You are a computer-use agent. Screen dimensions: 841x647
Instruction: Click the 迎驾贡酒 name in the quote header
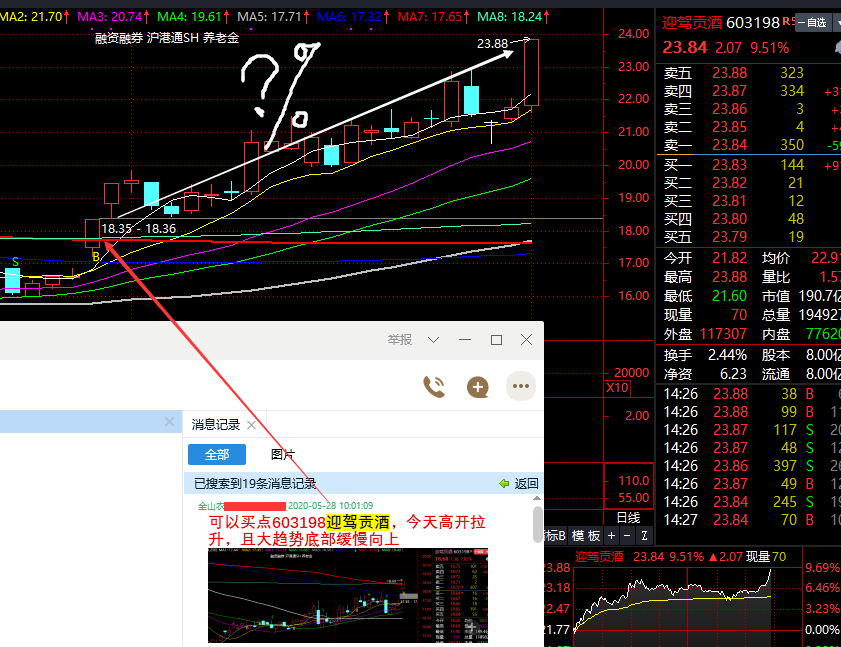point(692,23)
